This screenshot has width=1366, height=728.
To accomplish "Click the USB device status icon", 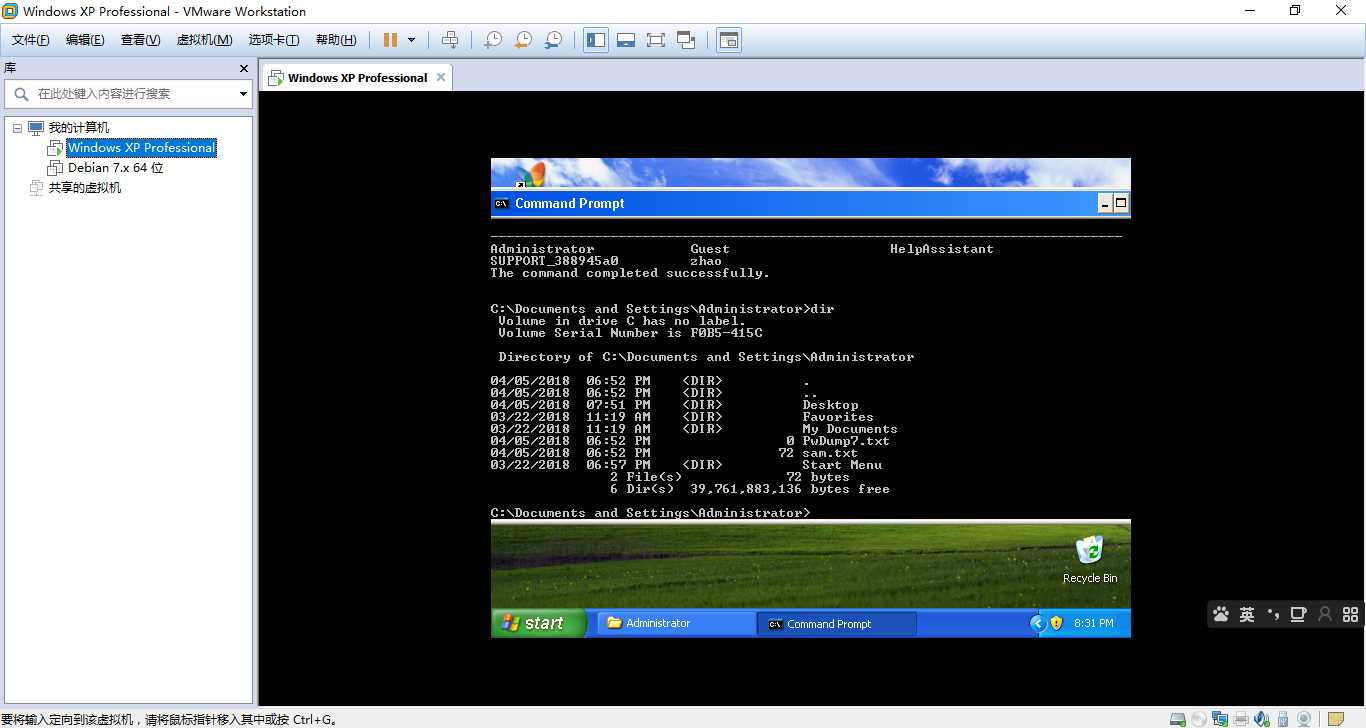I will pos(1283,719).
